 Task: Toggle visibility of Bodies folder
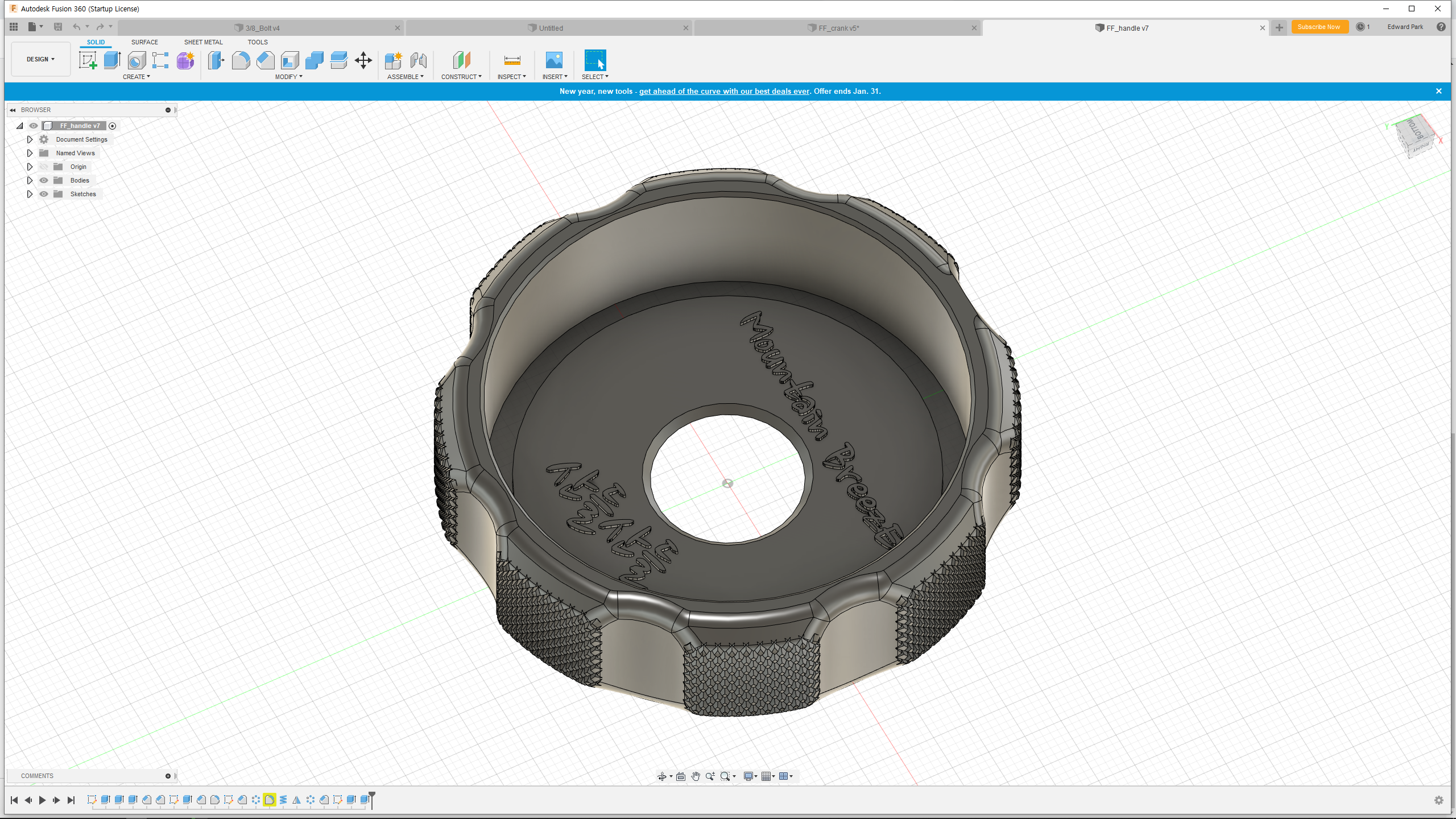click(44, 180)
